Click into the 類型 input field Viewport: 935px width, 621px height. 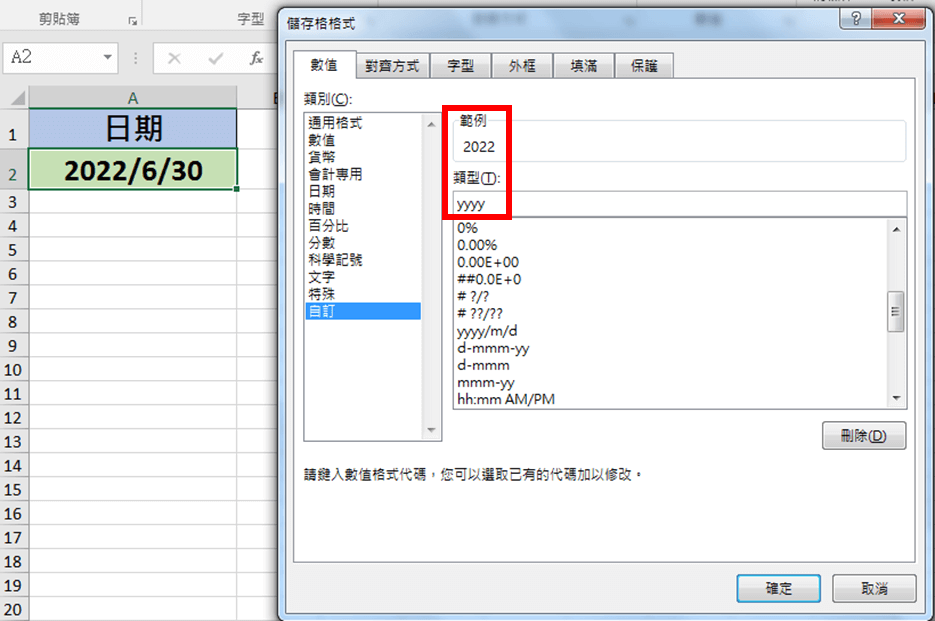(680, 204)
